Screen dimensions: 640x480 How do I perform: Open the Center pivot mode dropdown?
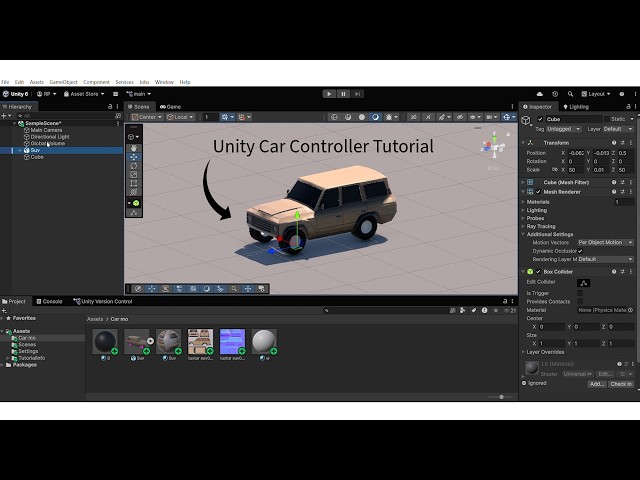(147, 117)
